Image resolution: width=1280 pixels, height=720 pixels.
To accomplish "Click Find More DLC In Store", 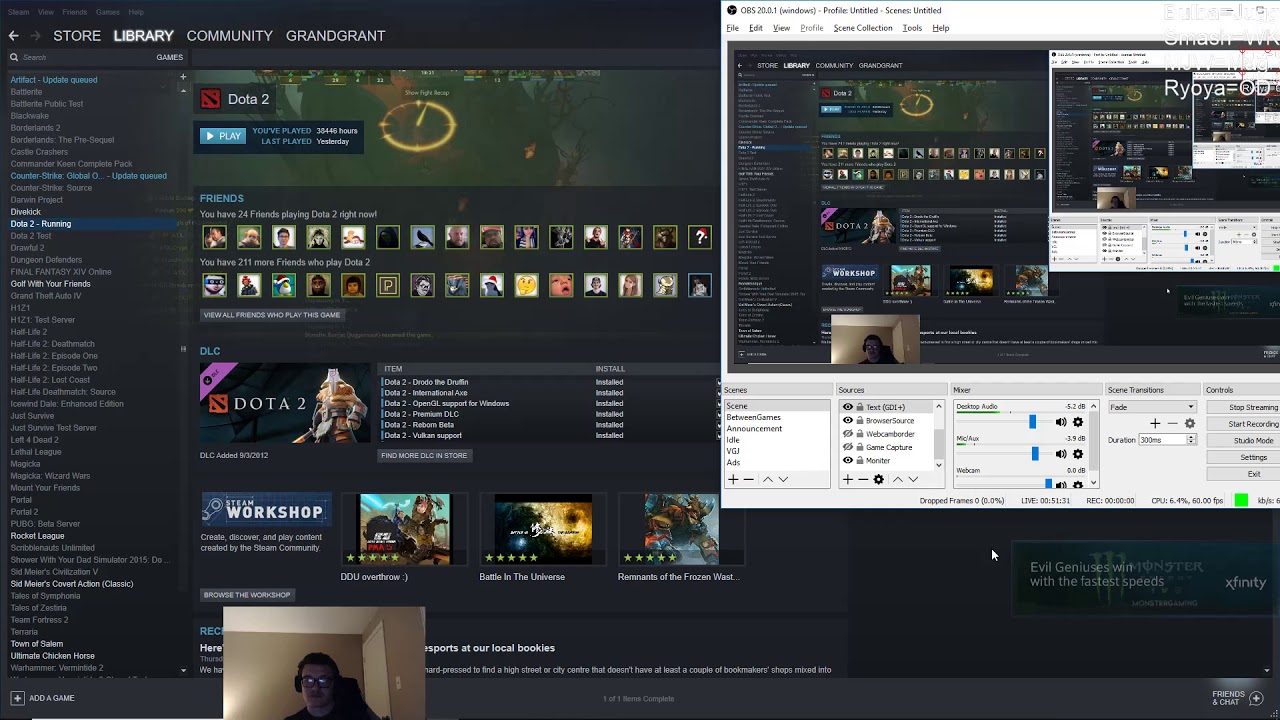I will click(424, 455).
